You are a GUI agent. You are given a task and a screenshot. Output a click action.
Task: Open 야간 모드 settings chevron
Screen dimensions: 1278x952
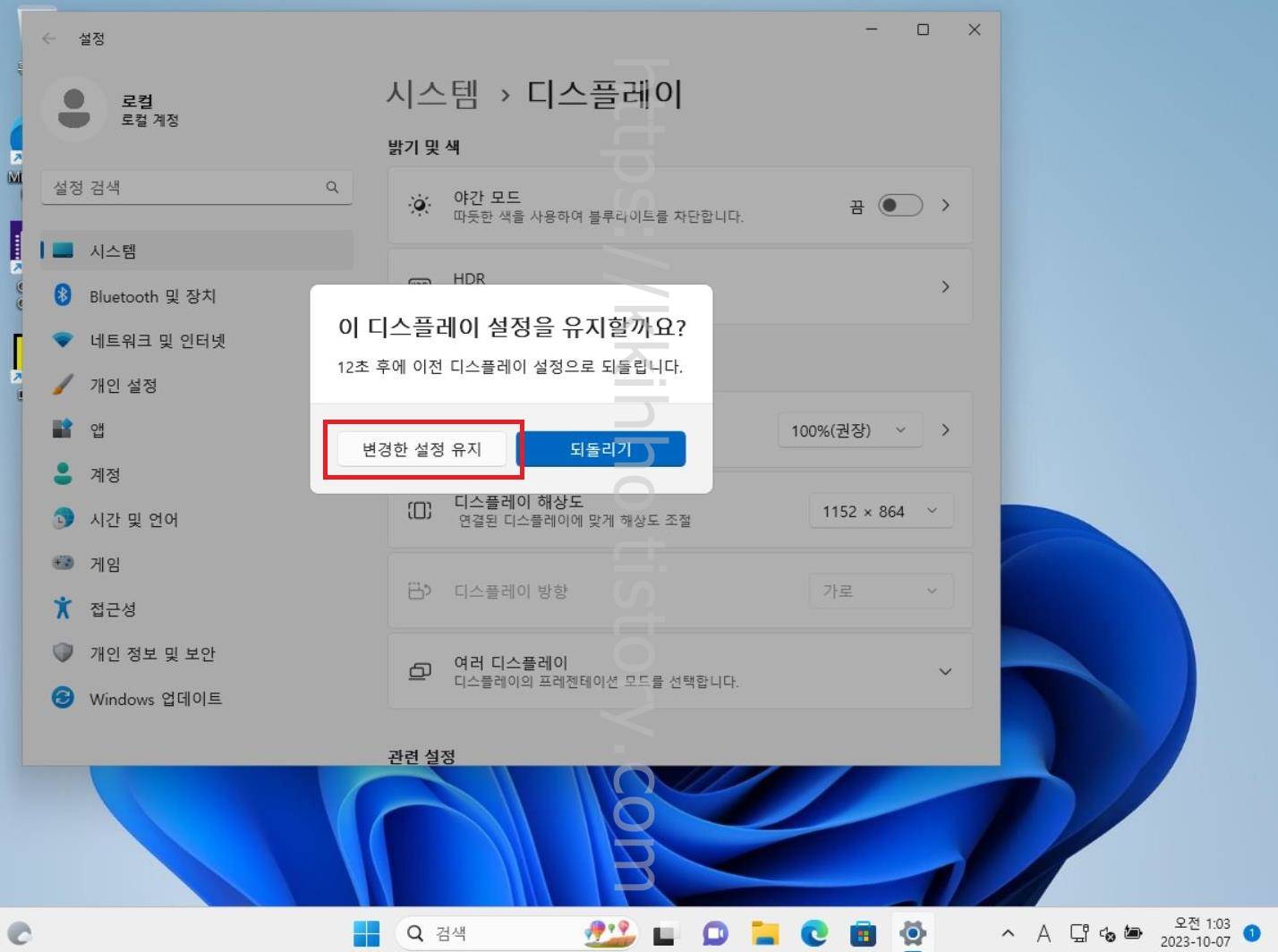coord(946,206)
